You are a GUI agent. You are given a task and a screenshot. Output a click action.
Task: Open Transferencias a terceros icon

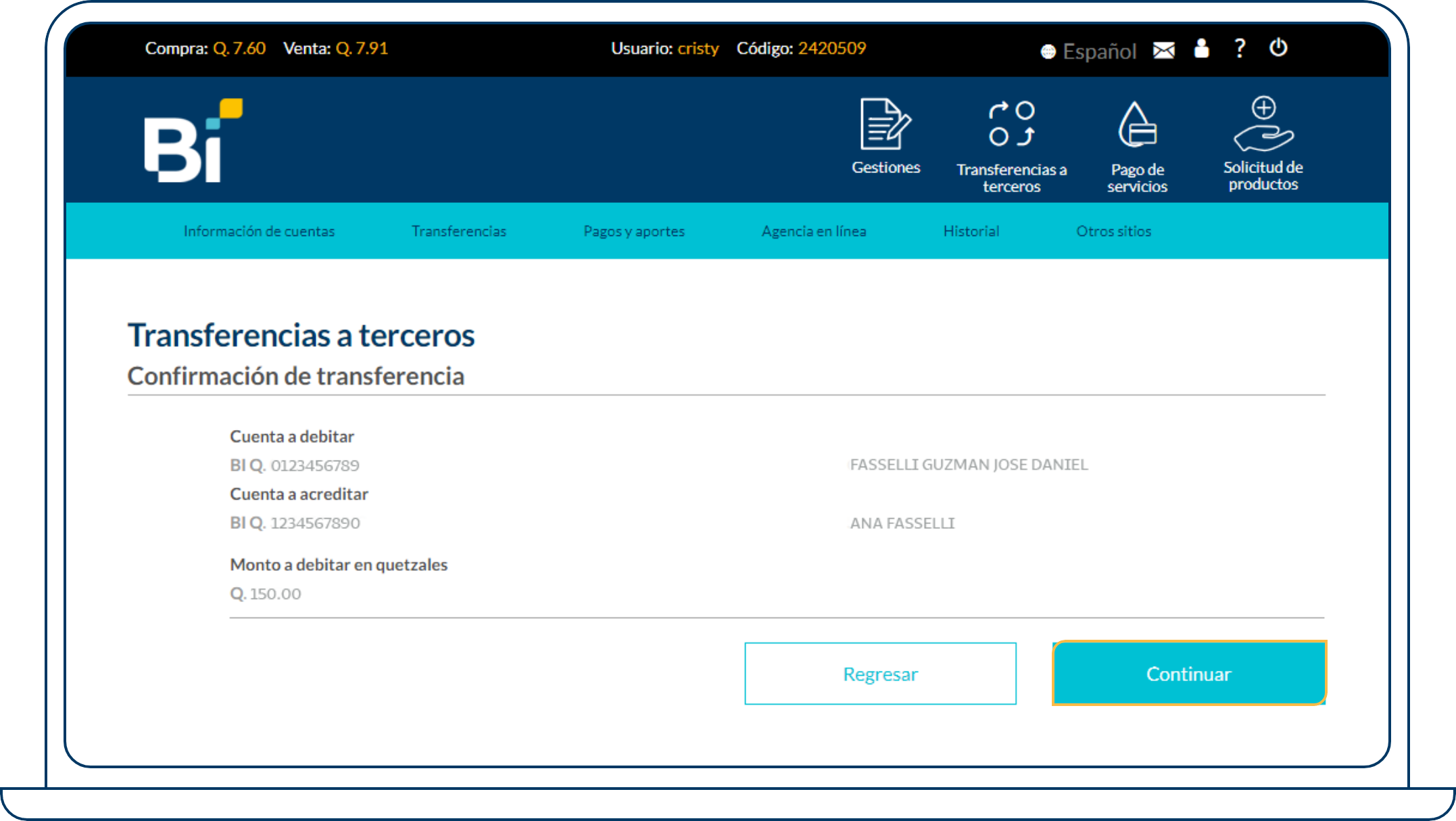coord(1011,124)
